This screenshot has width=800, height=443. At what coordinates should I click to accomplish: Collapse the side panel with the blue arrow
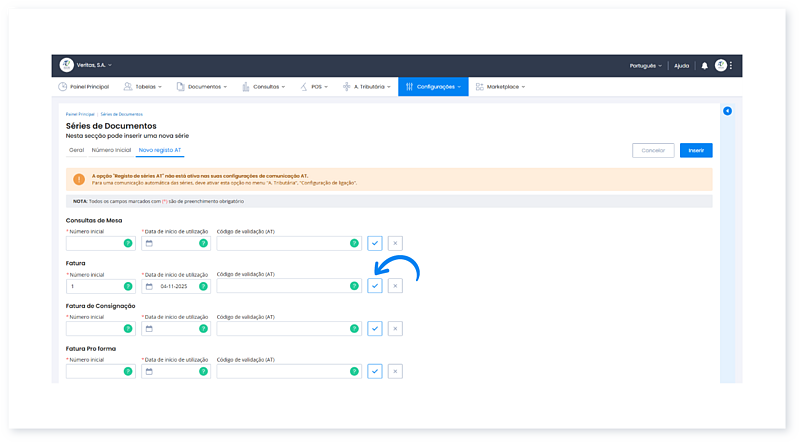tap(727, 111)
